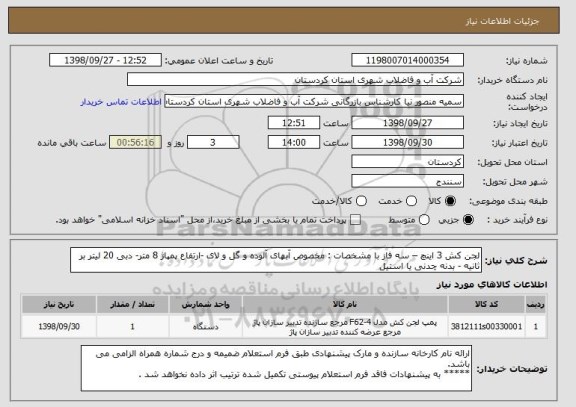Click product code 3812111s00330001 cell

pos(486,327)
